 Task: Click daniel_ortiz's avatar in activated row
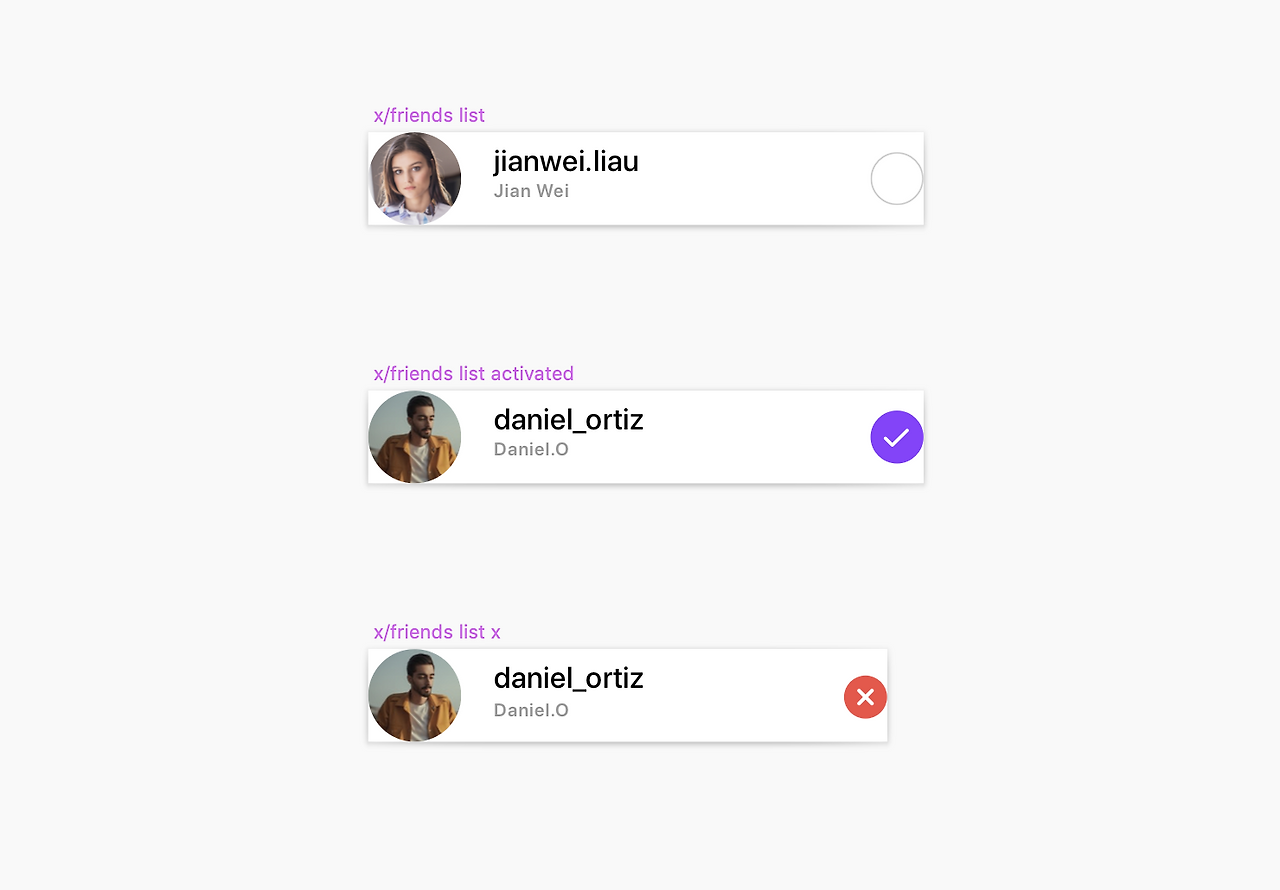click(415, 437)
